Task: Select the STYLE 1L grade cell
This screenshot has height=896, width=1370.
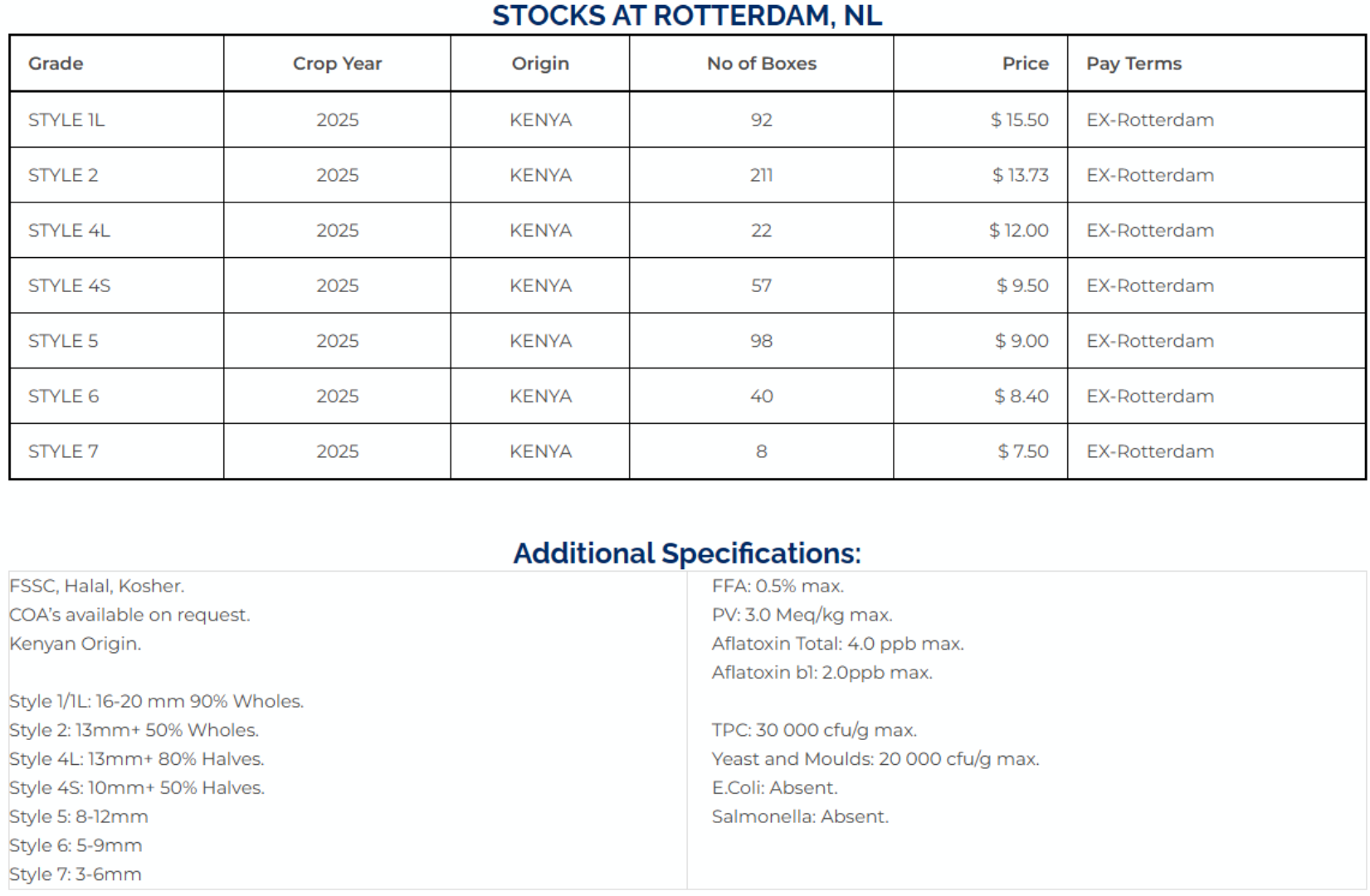Action: (116, 119)
